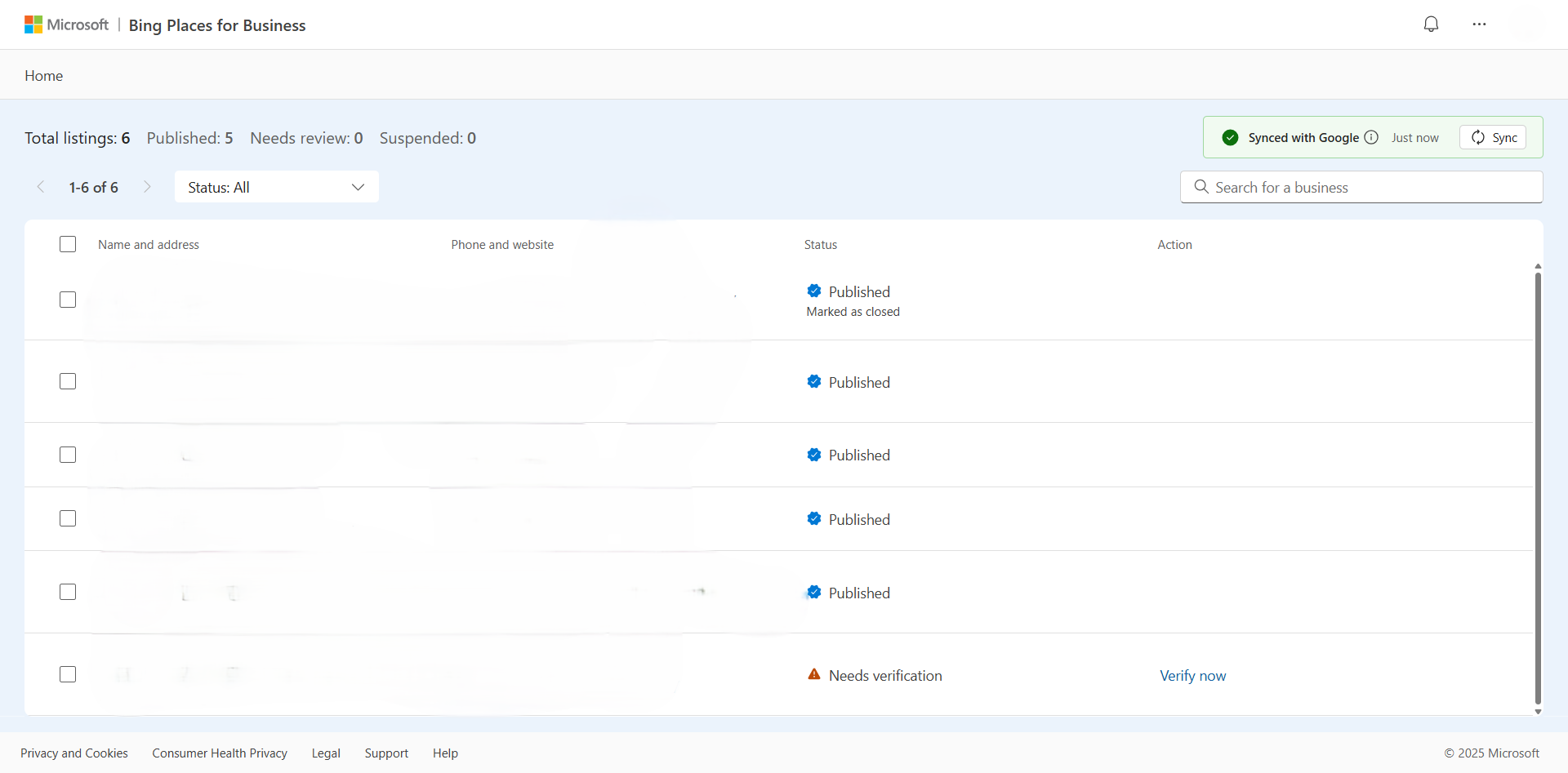Click the listings table vertical scrollbar

click(x=1538, y=487)
